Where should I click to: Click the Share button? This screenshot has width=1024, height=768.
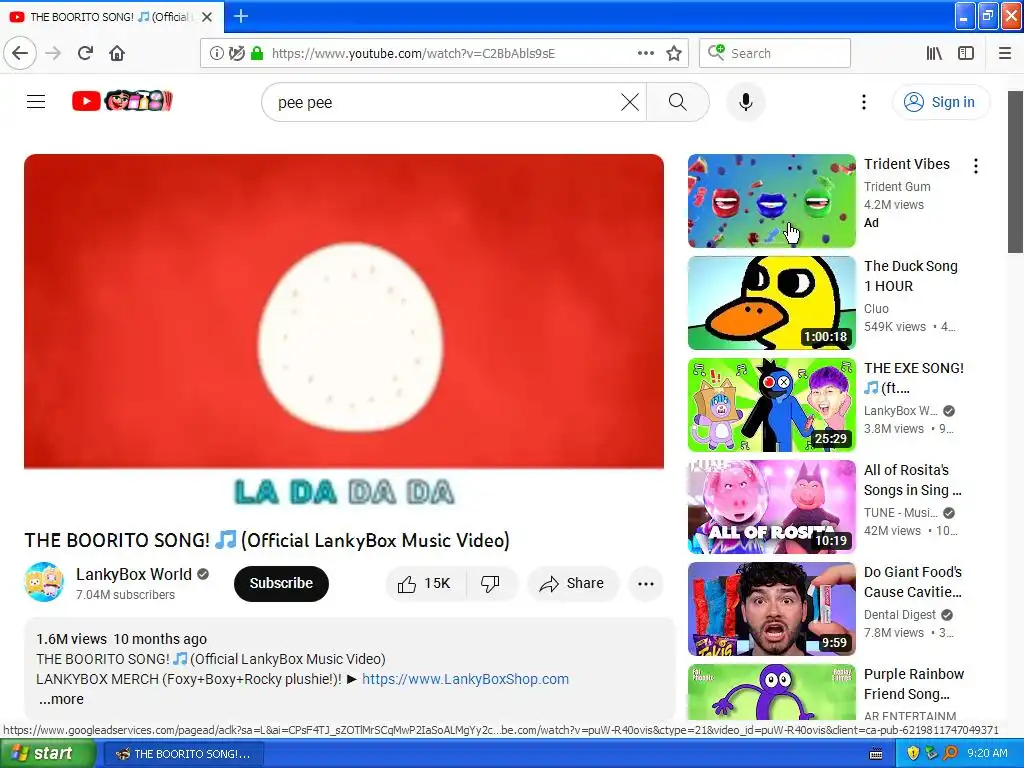572,583
